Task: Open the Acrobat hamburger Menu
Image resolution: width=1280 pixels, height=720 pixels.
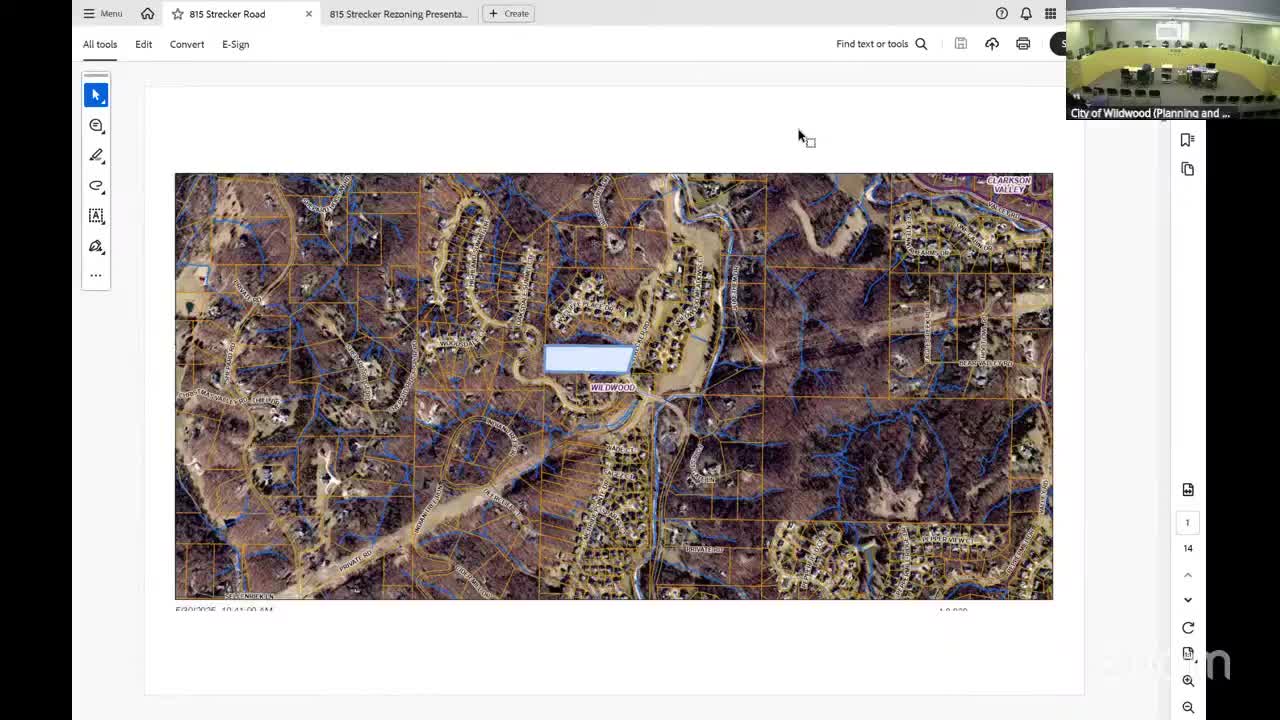Action: [x=102, y=14]
